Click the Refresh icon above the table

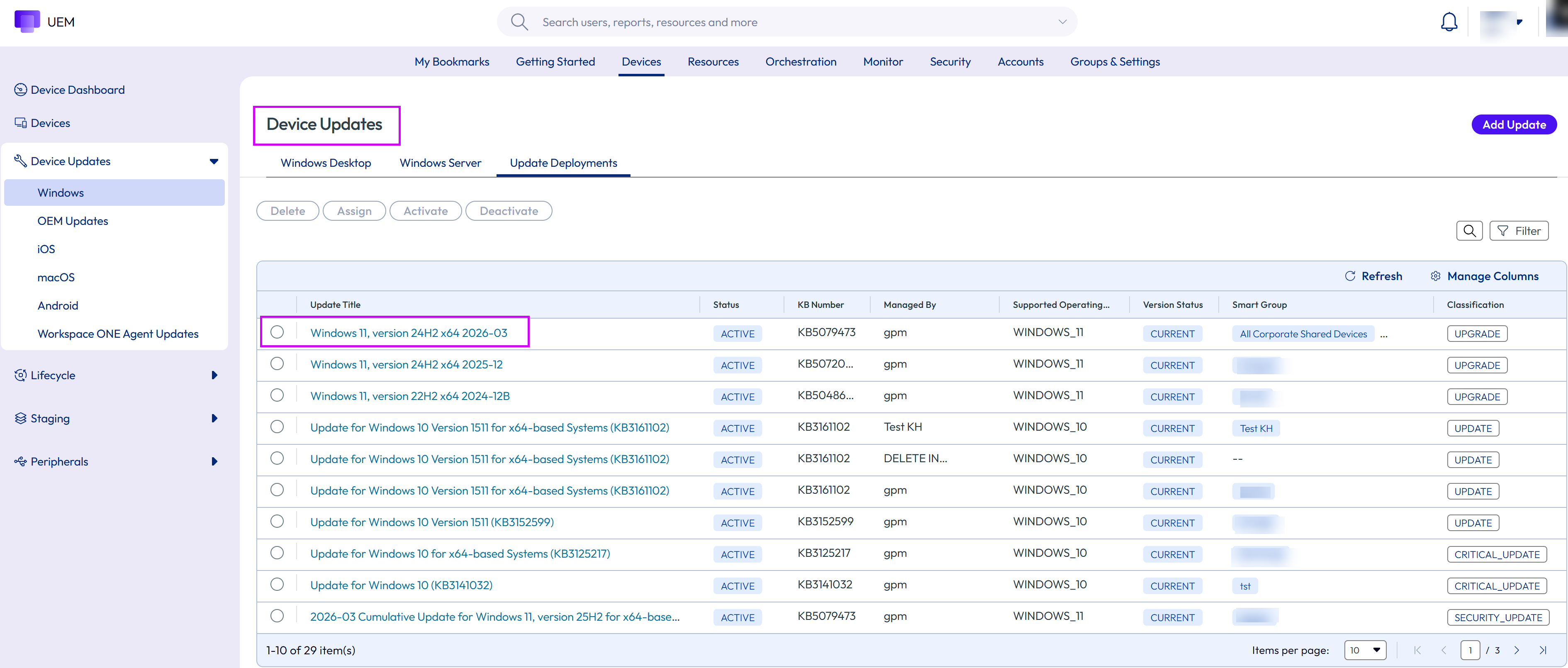[x=1349, y=276]
